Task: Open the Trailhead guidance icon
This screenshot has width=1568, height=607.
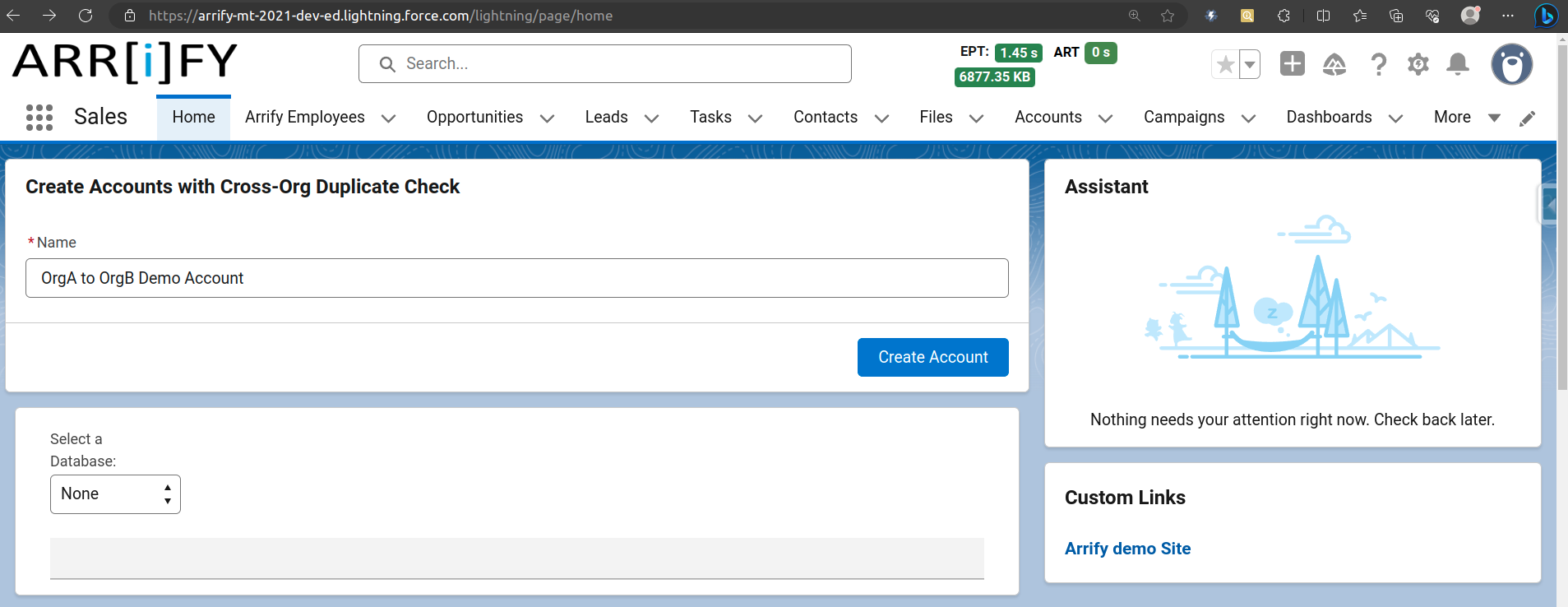Action: coord(1334,64)
